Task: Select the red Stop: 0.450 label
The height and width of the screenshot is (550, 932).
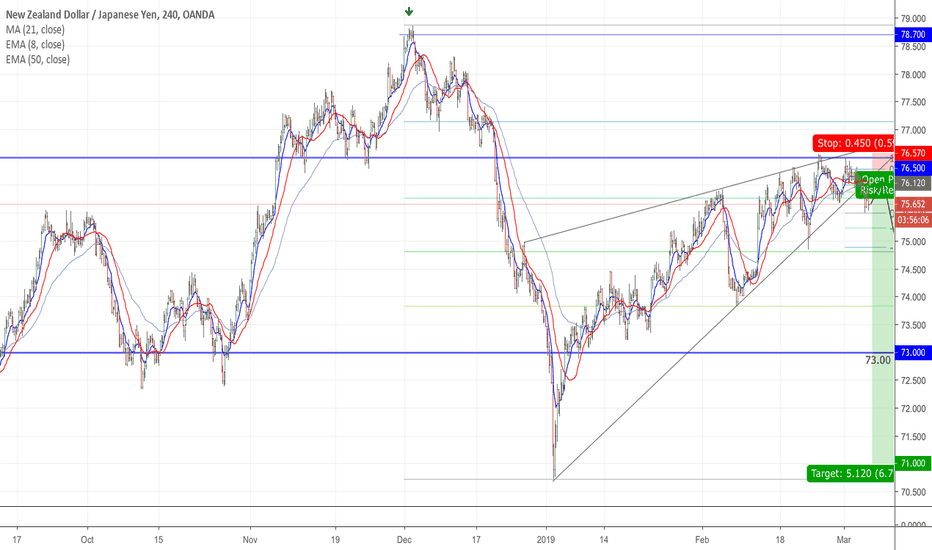Action: click(x=854, y=143)
